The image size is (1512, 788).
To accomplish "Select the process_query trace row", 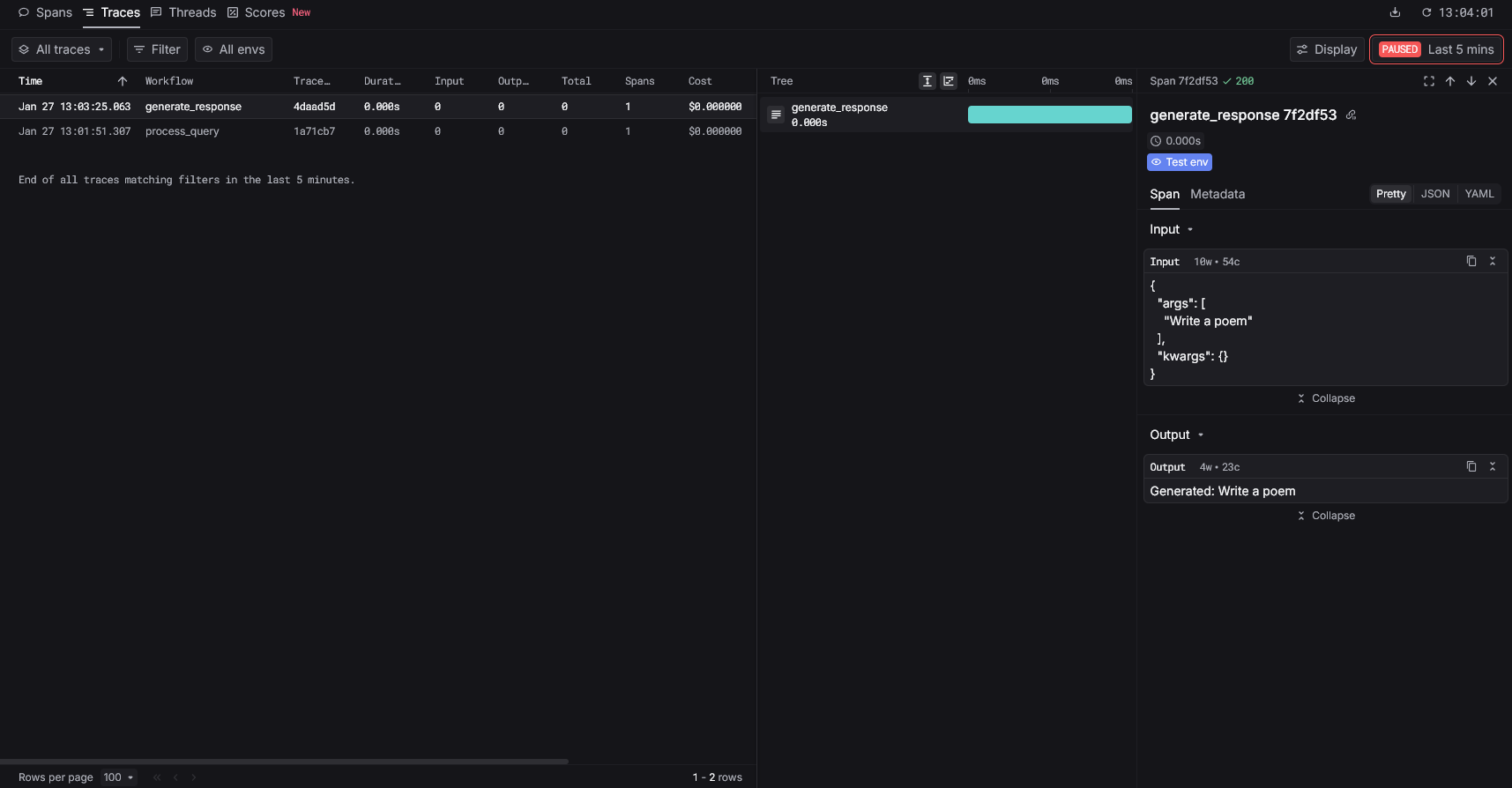I will (182, 131).
